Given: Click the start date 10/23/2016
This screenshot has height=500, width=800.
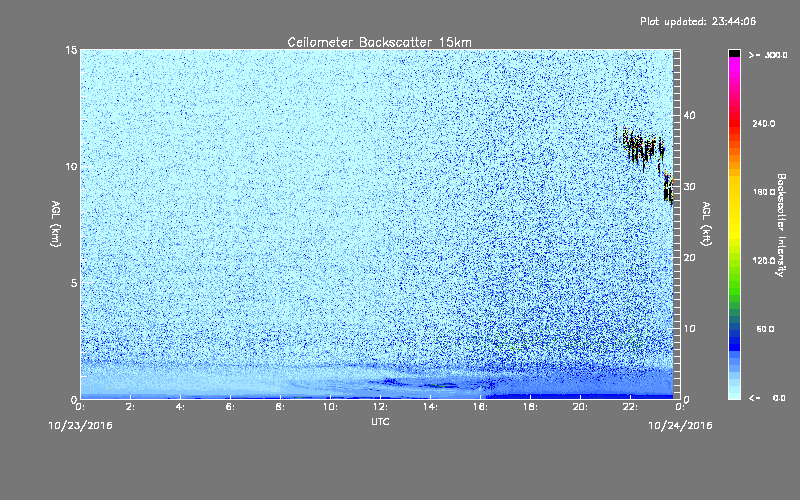Looking at the screenshot, I should pyautogui.click(x=81, y=425).
